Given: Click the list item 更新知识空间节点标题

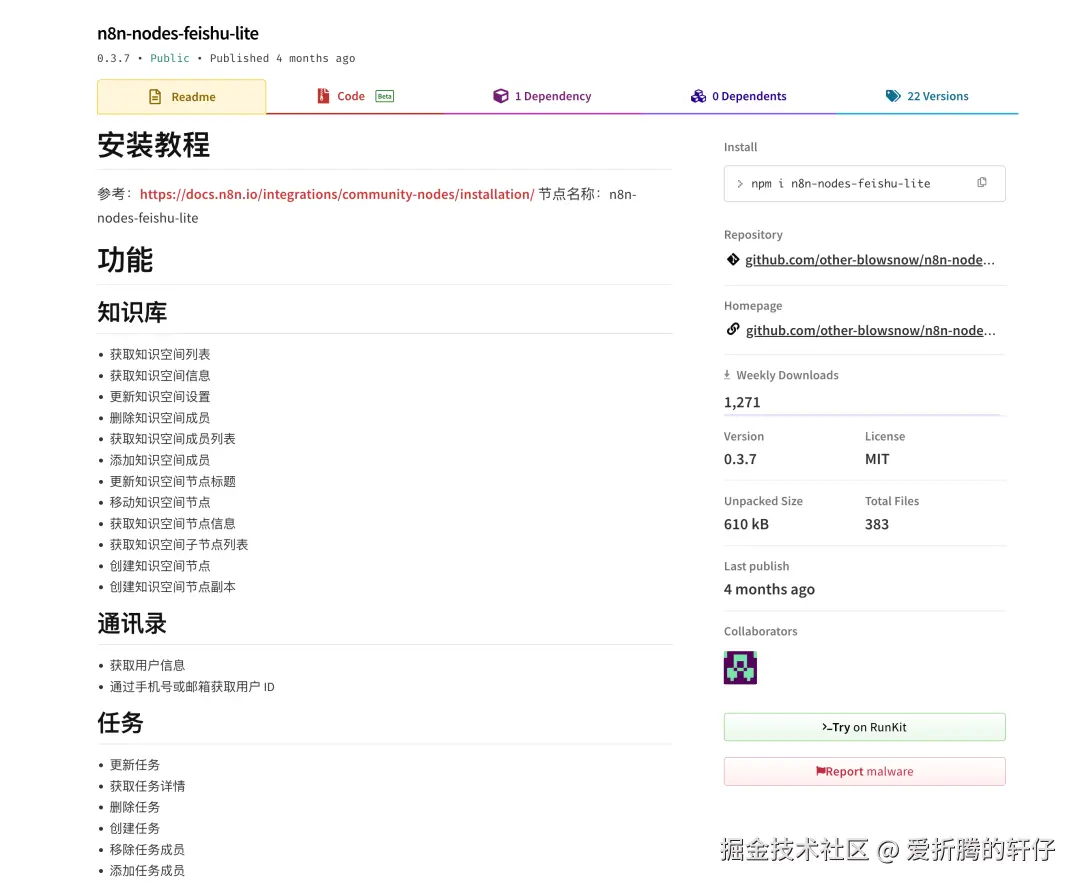Looking at the screenshot, I should tap(172, 482).
